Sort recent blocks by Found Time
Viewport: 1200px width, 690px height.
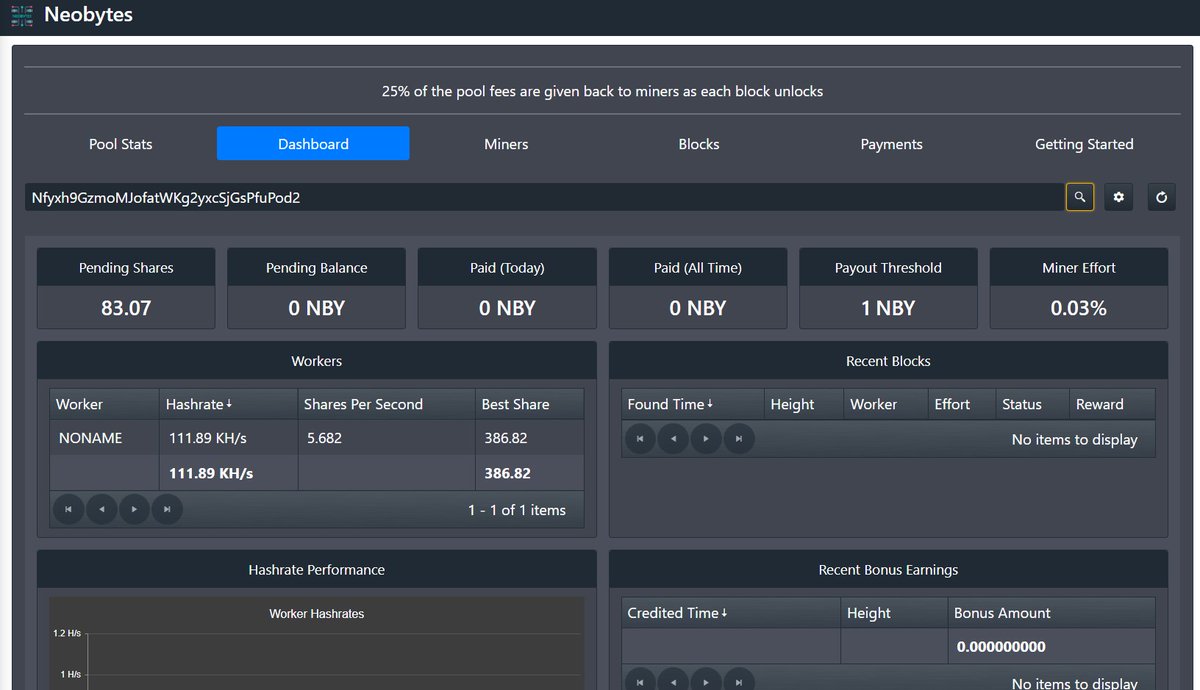coord(692,404)
